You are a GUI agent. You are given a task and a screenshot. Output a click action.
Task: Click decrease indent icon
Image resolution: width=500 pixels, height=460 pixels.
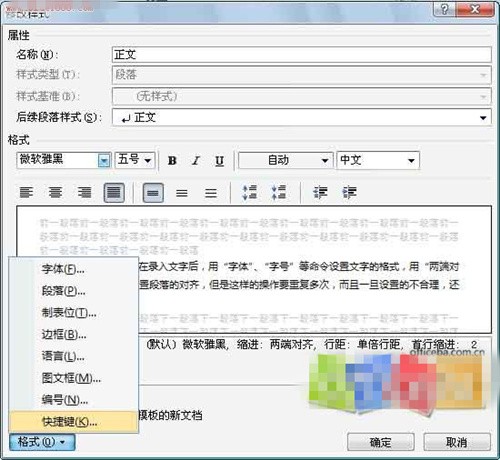tap(320, 193)
